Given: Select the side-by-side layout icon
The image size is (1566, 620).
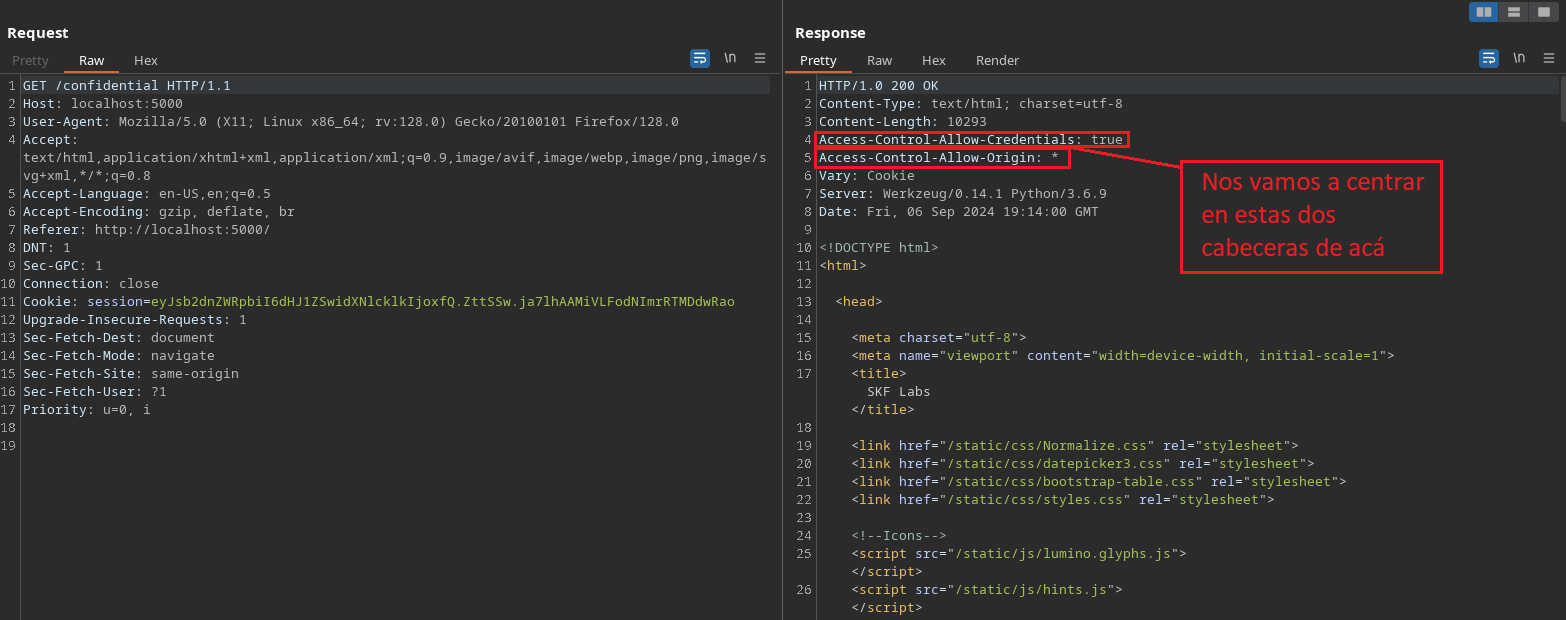Looking at the screenshot, I should (1484, 12).
